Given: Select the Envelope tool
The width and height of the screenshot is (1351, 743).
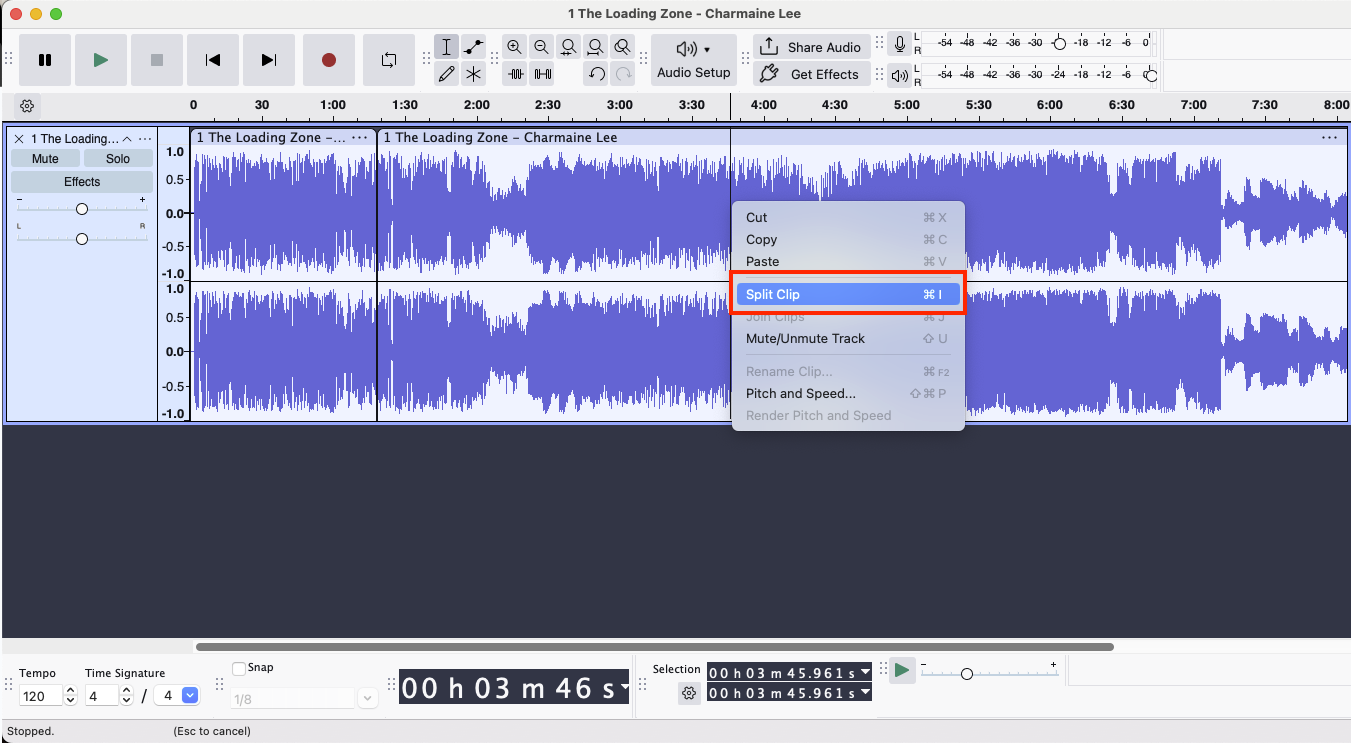Looking at the screenshot, I should (x=473, y=46).
